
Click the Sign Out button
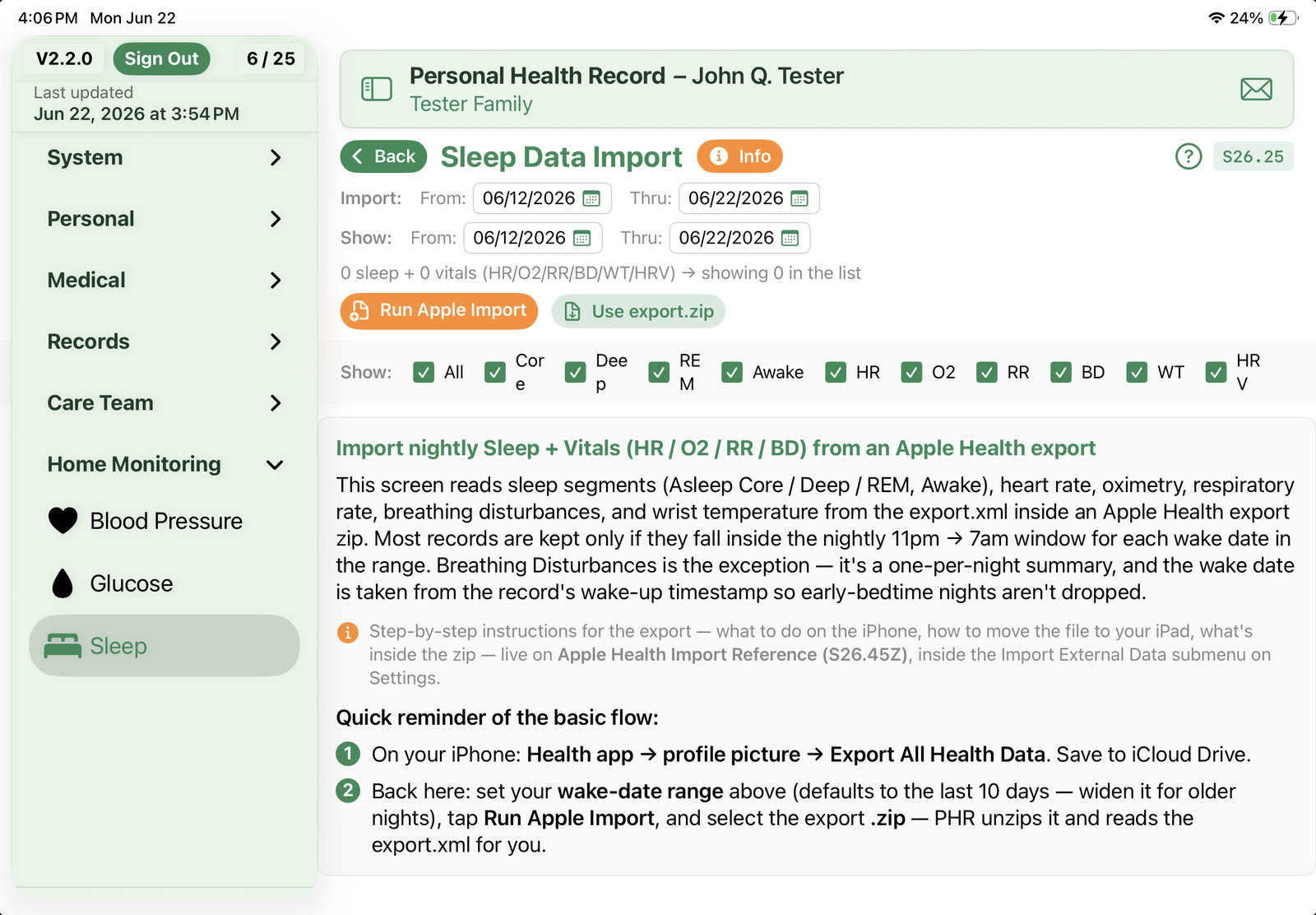(x=162, y=58)
